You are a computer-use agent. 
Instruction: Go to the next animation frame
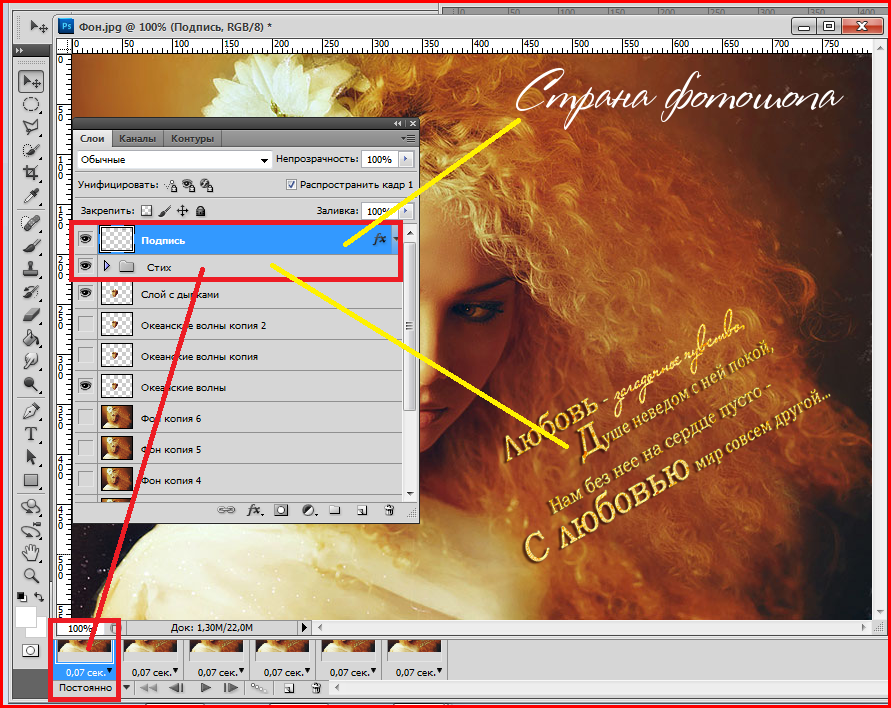(x=231, y=688)
